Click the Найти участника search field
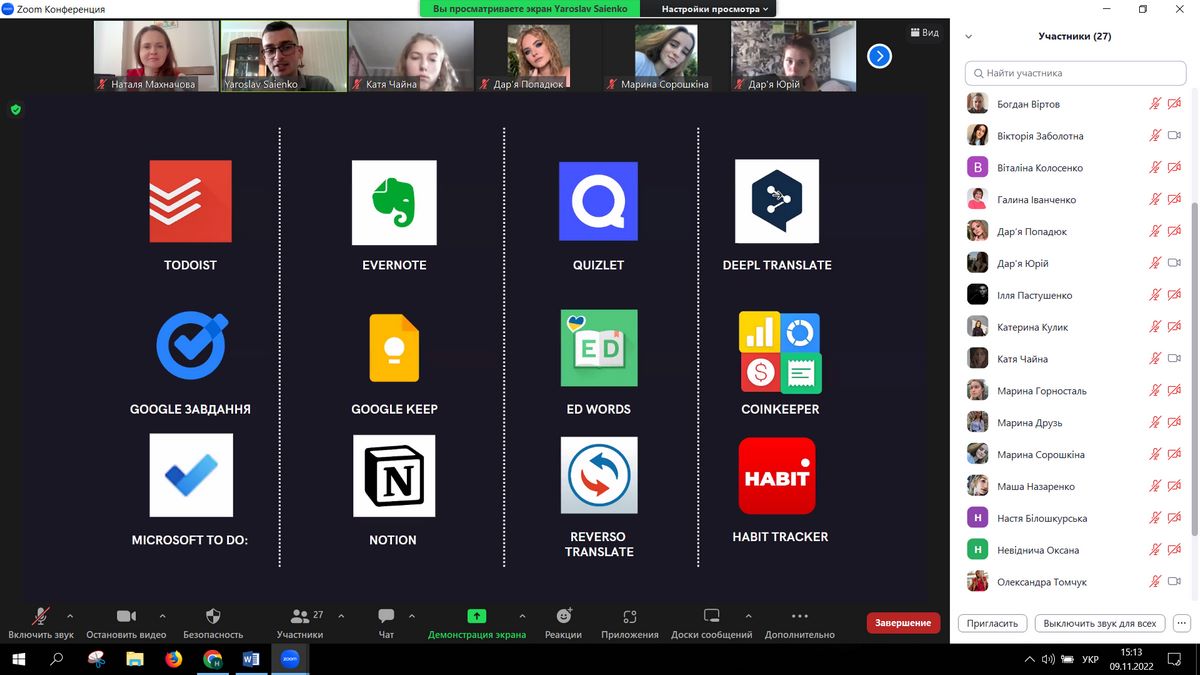The image size is (1200, 675). pos(1075,73)
